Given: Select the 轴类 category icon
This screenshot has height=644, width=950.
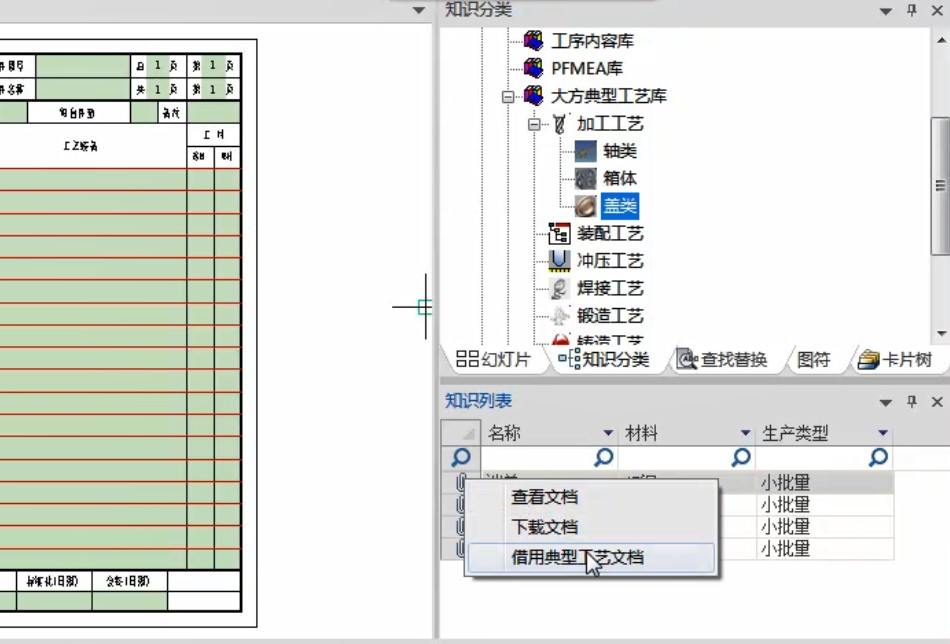Looking at the screenshot, I should pos(584,152).
